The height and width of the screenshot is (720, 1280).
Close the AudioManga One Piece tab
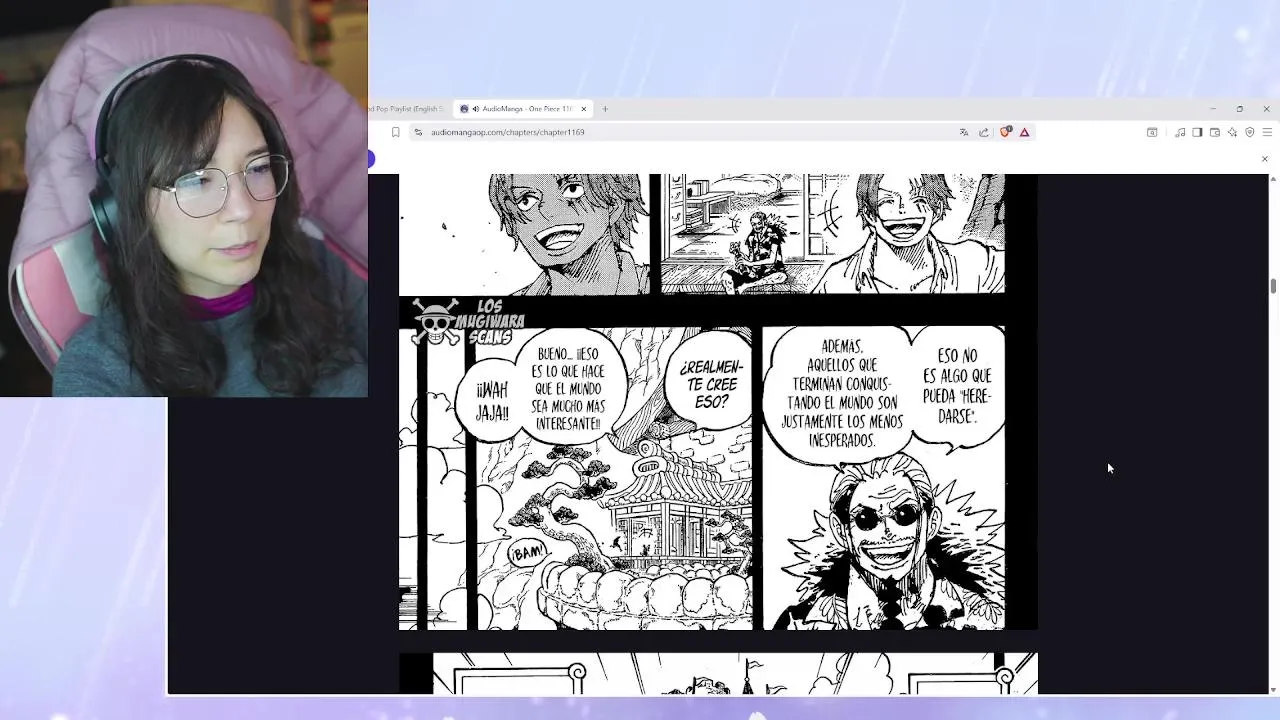583,109
